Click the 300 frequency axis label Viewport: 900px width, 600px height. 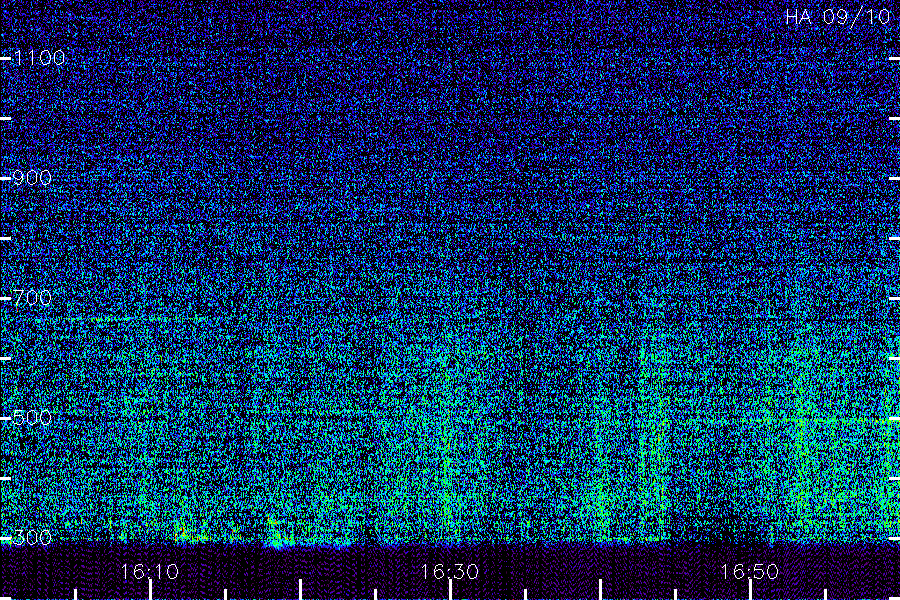(32, 538)
